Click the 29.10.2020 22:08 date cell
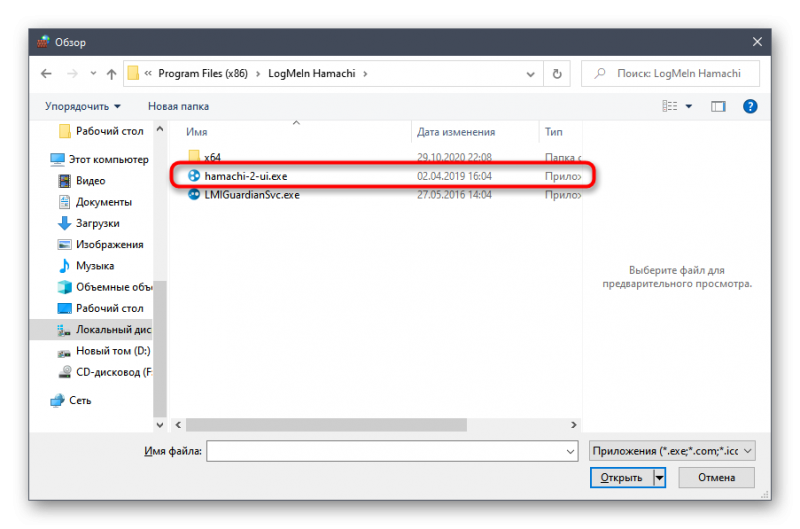Screen dimensions: 800x529 (x=454, y=157)
